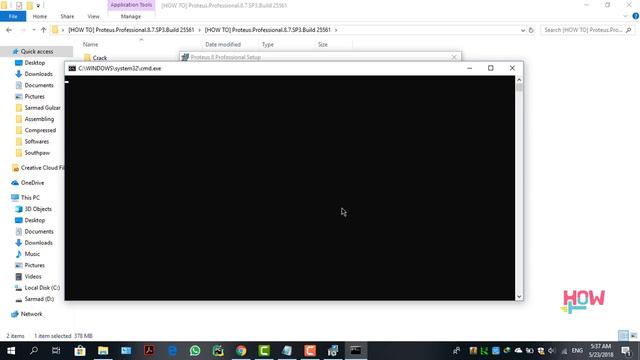Open the Sarmad Gulzar folder
The height and width of the screenshot is (360, 640).
[x=42, y=108]
